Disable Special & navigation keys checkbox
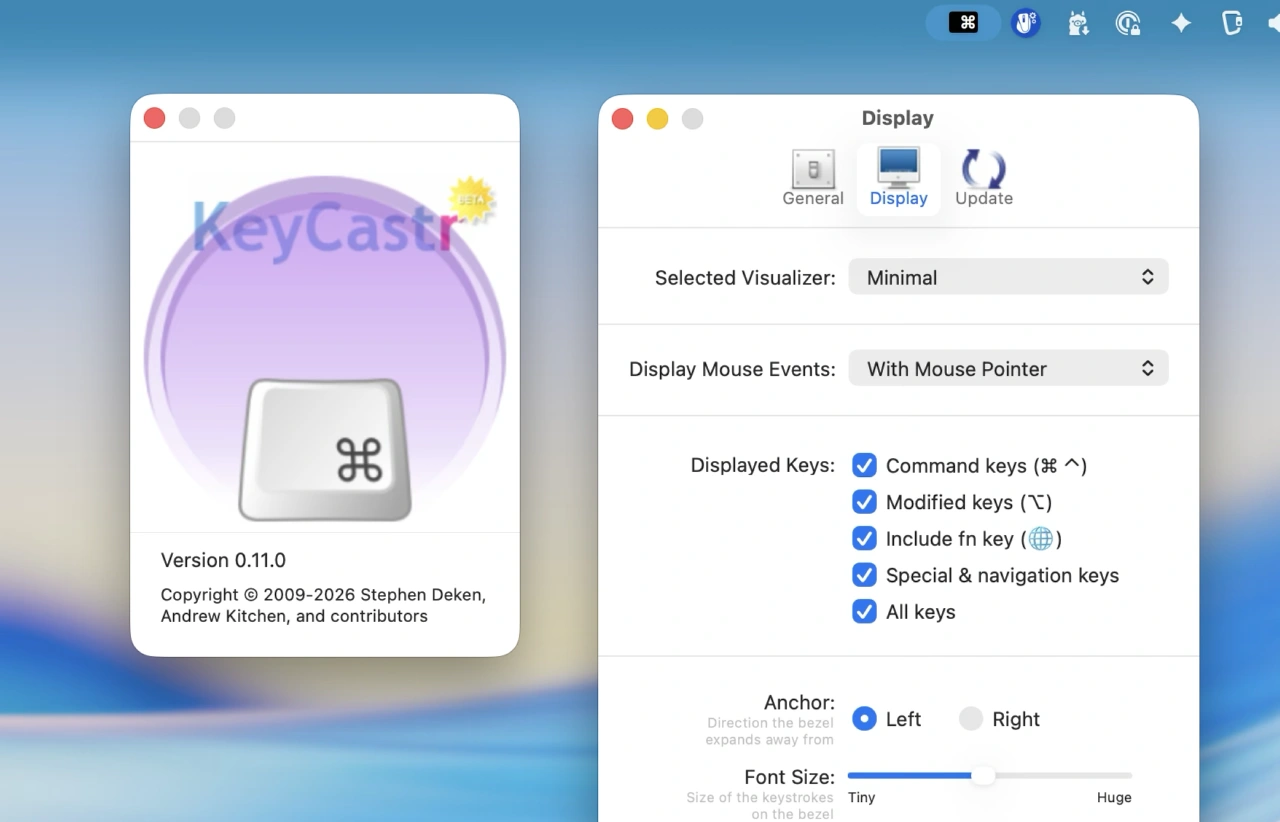Screen dimensions: 1280x822 864,575
